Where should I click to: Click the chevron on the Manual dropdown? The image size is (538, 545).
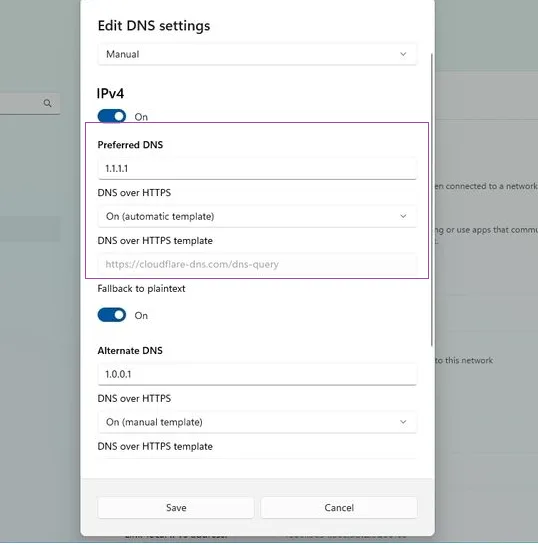[x=403, y=54]
